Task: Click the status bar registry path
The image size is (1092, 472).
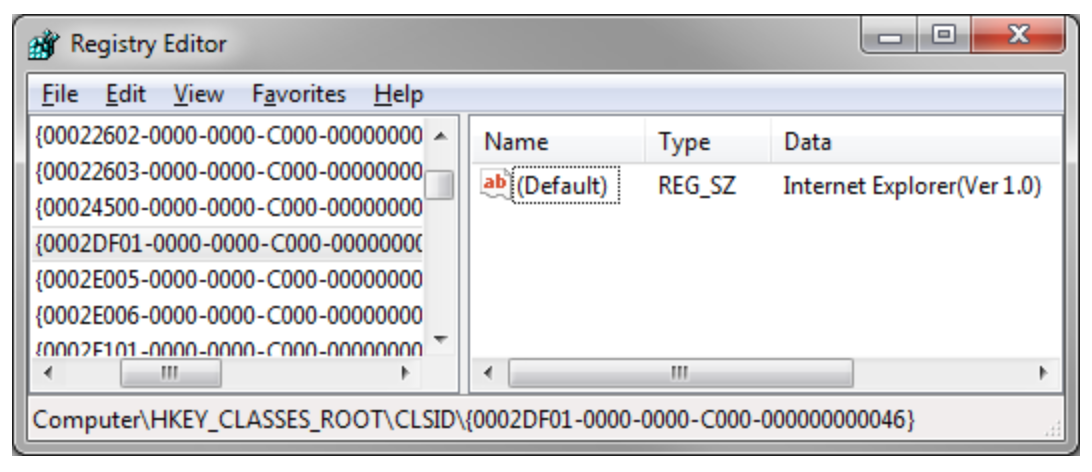Action: (474, 420)
